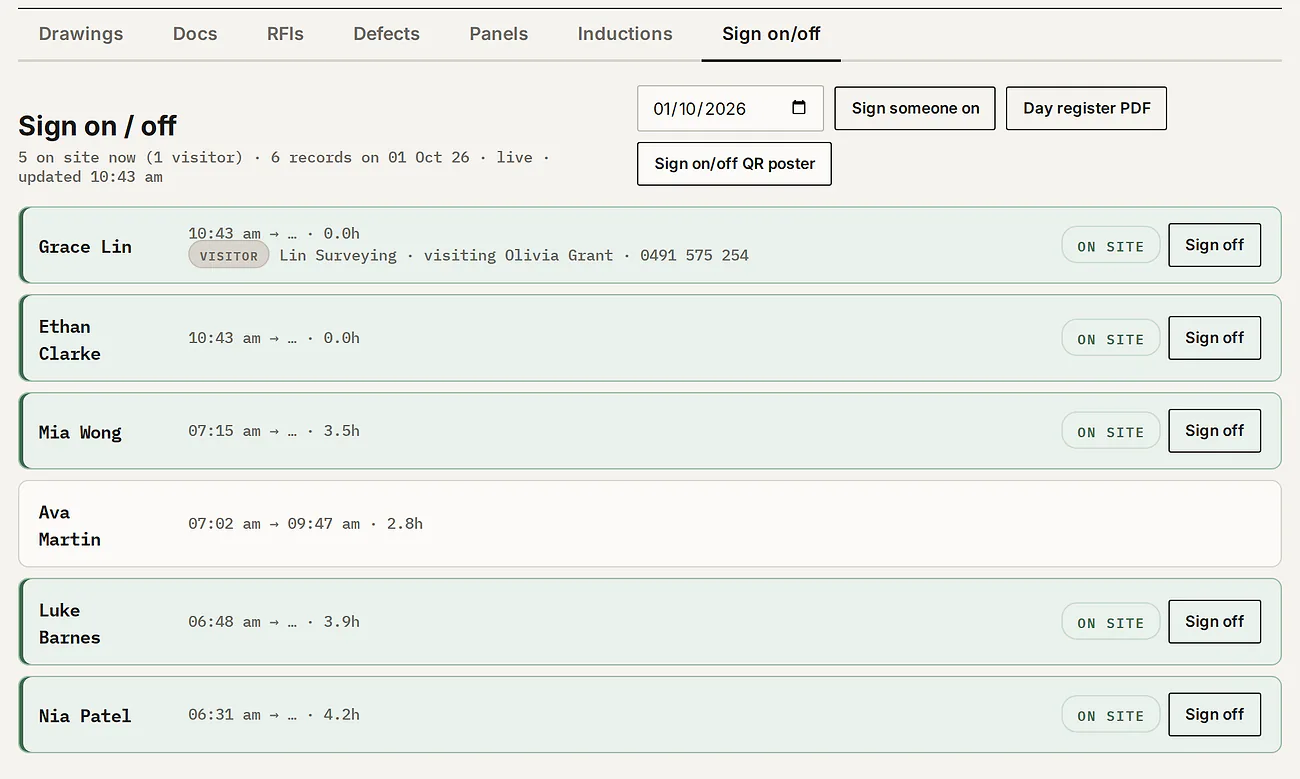Sign off Mia Wong
This screenshot has width=1300, height=779.
tap(1214, 431)
